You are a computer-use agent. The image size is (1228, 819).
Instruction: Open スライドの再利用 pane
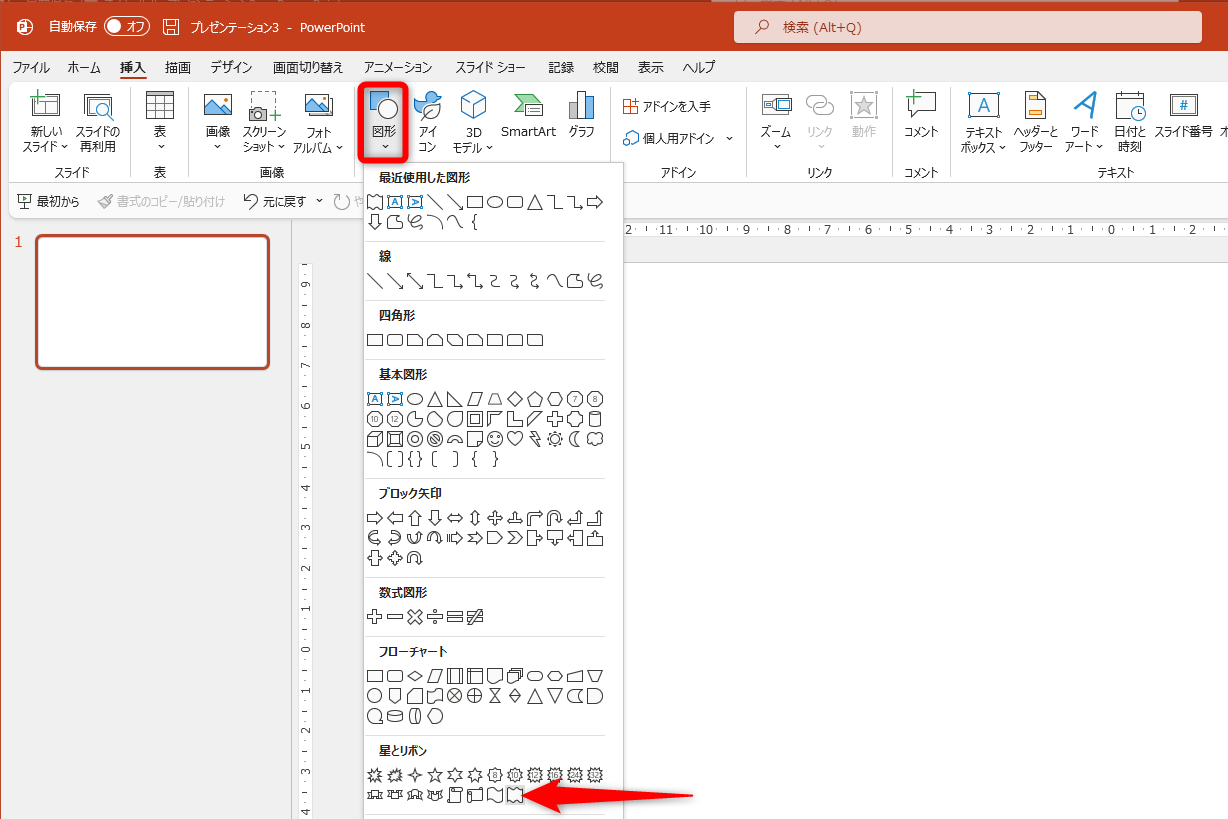pos(98,122)
